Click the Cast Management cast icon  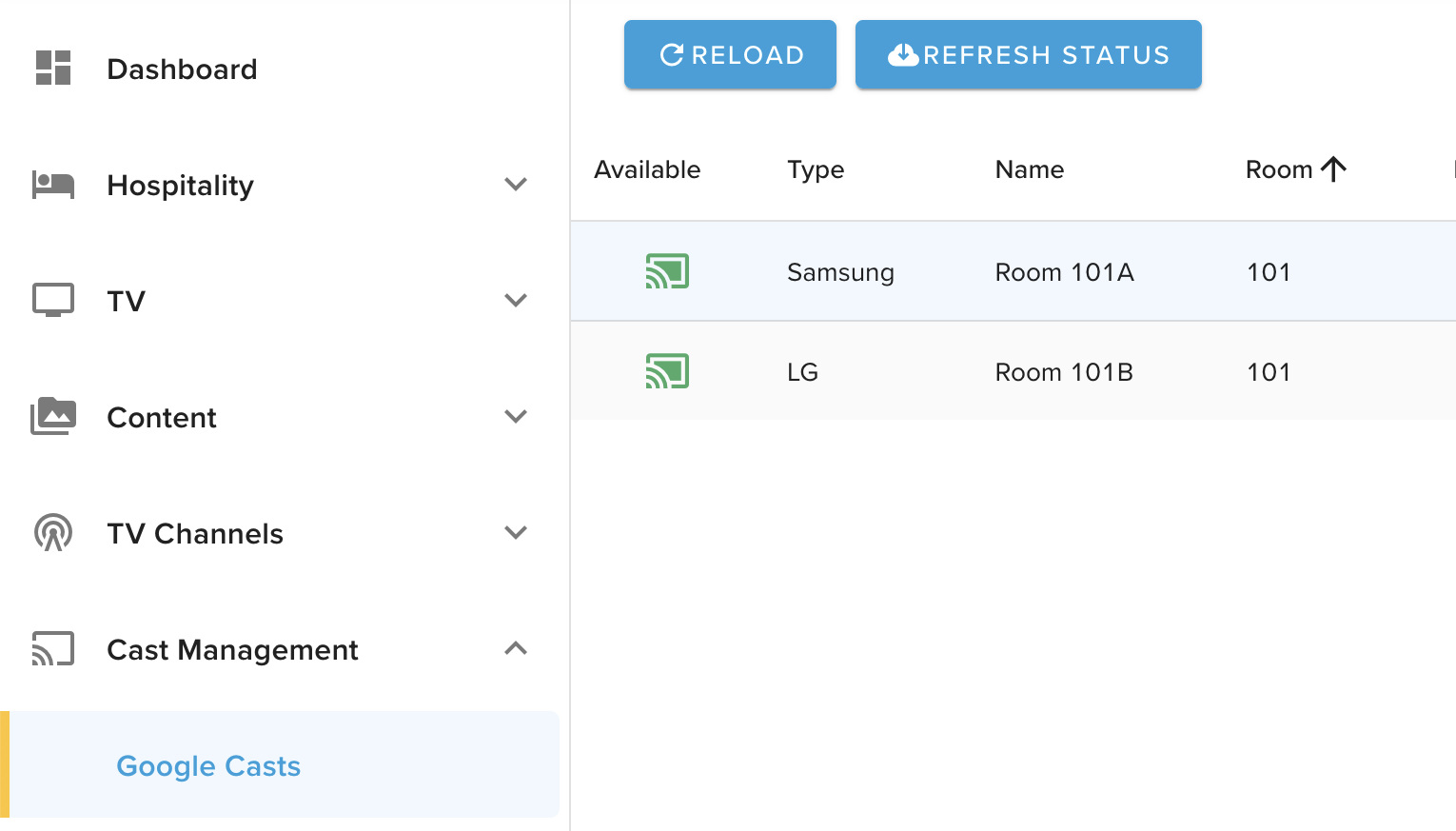(53, 649)
